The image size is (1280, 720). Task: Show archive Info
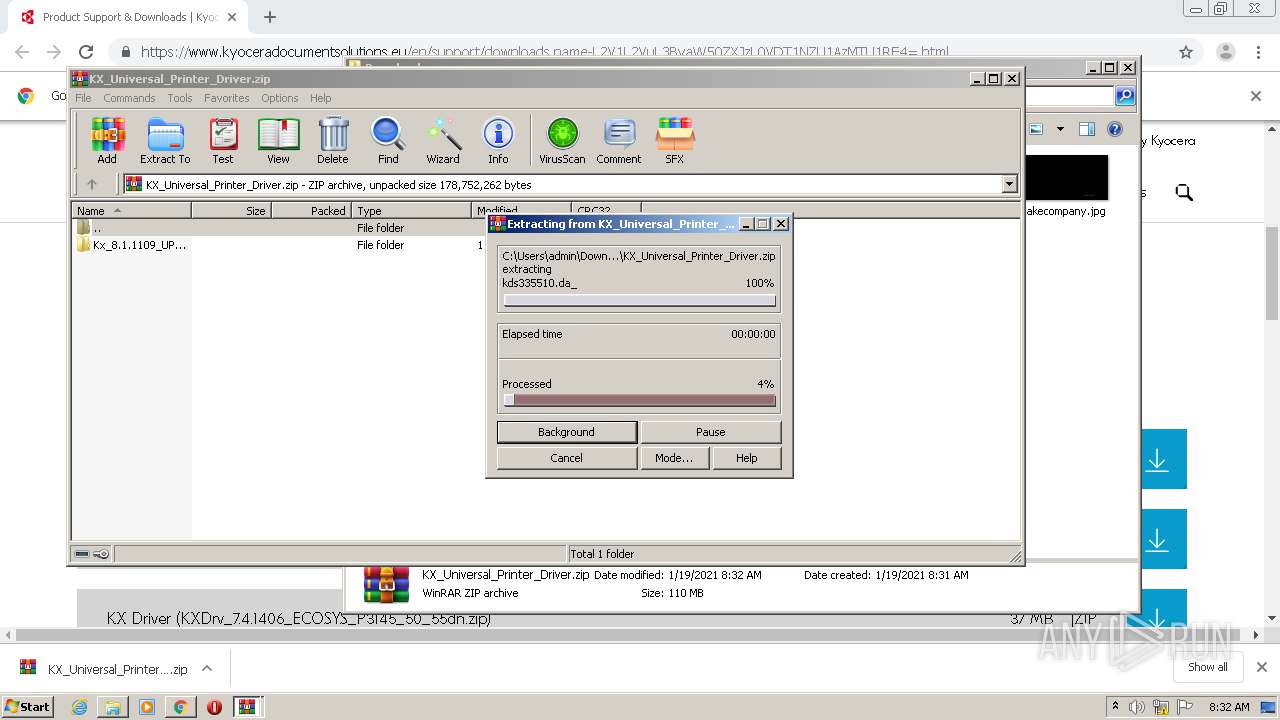pyautogui.click(x=498, y=141)
